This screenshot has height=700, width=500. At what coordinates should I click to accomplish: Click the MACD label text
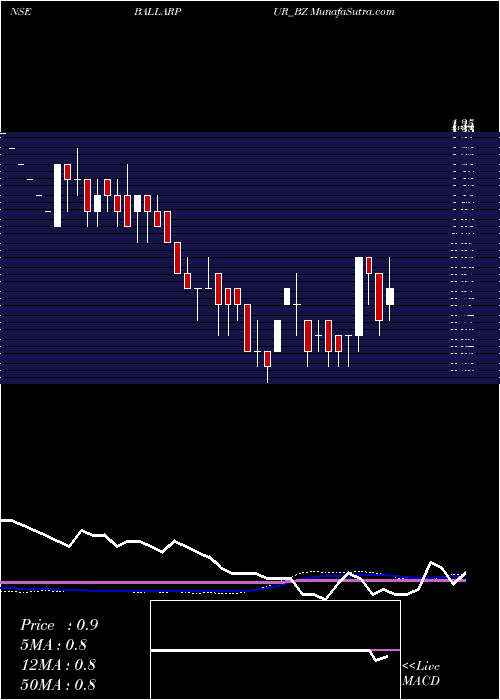pyautogui.click(x=421, y=681)
